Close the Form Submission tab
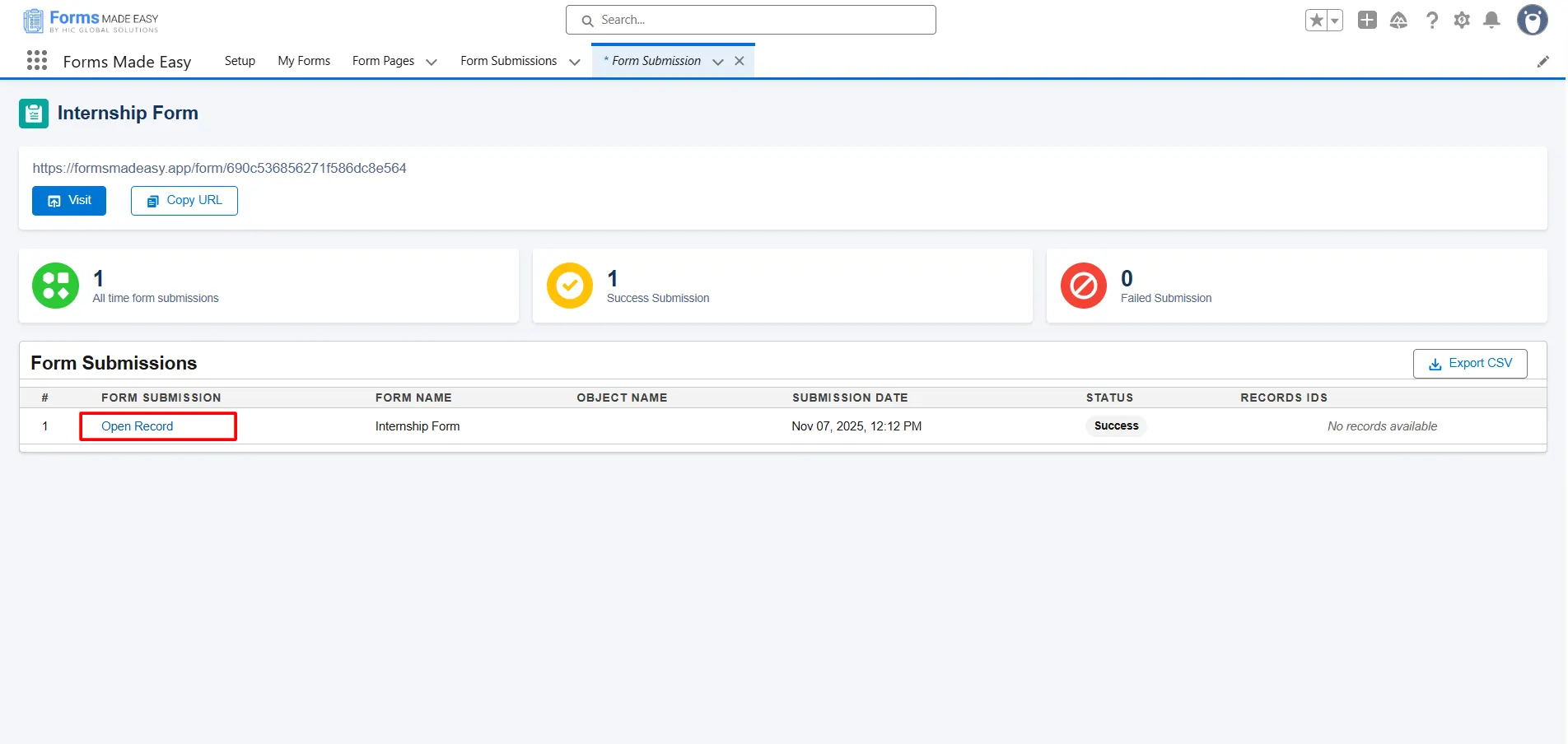The height and width of the screenshot is (744, 1568). [740, 61]
